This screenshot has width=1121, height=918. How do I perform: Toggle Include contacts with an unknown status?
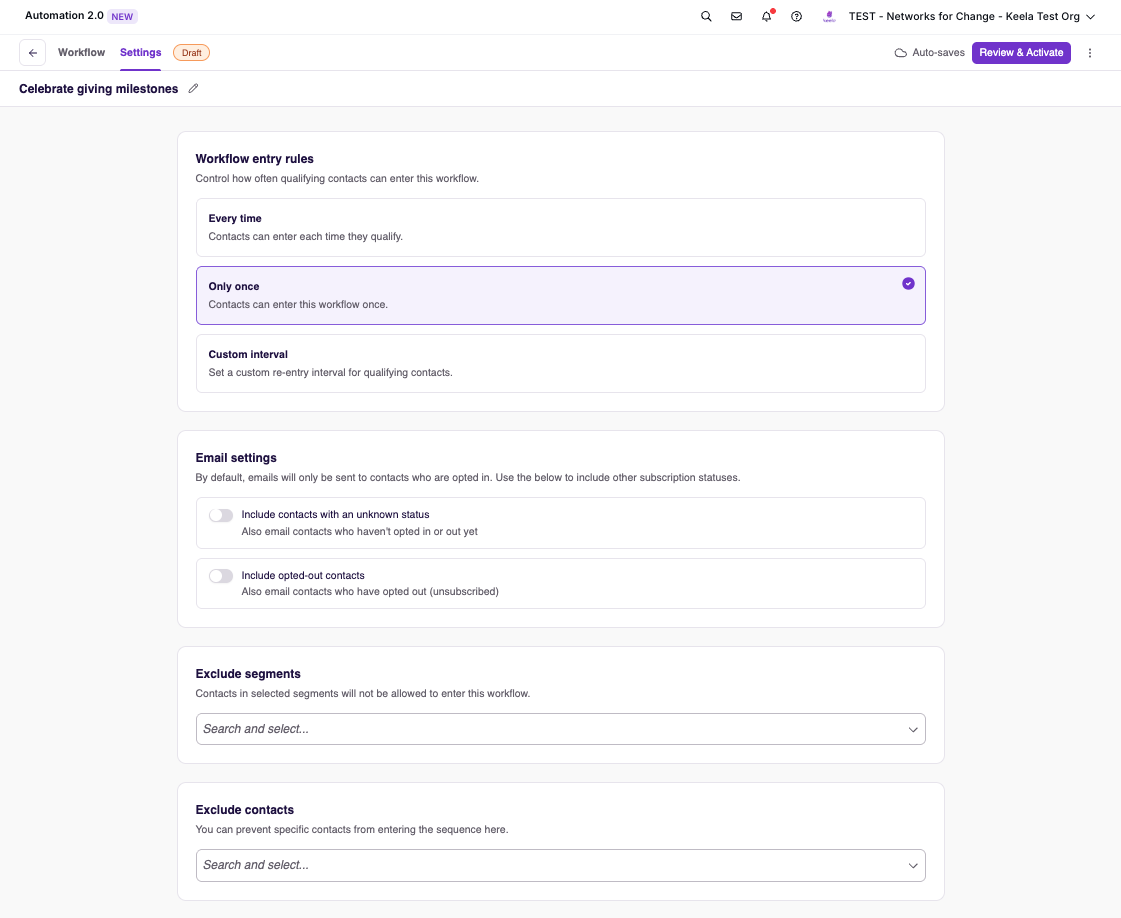221,515
